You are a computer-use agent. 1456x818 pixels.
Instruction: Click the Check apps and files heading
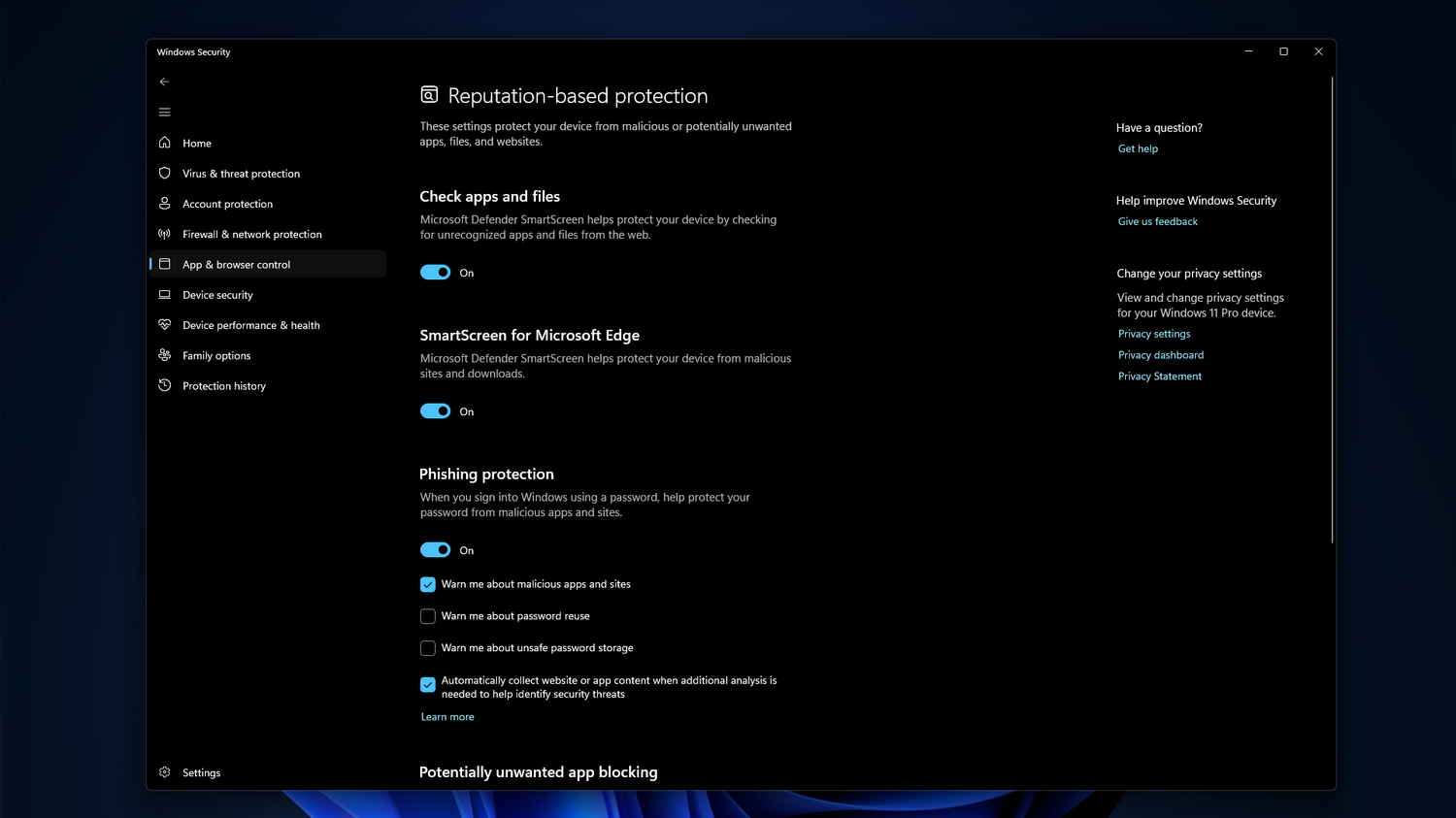pyautogui.click(x=490, y=196)
